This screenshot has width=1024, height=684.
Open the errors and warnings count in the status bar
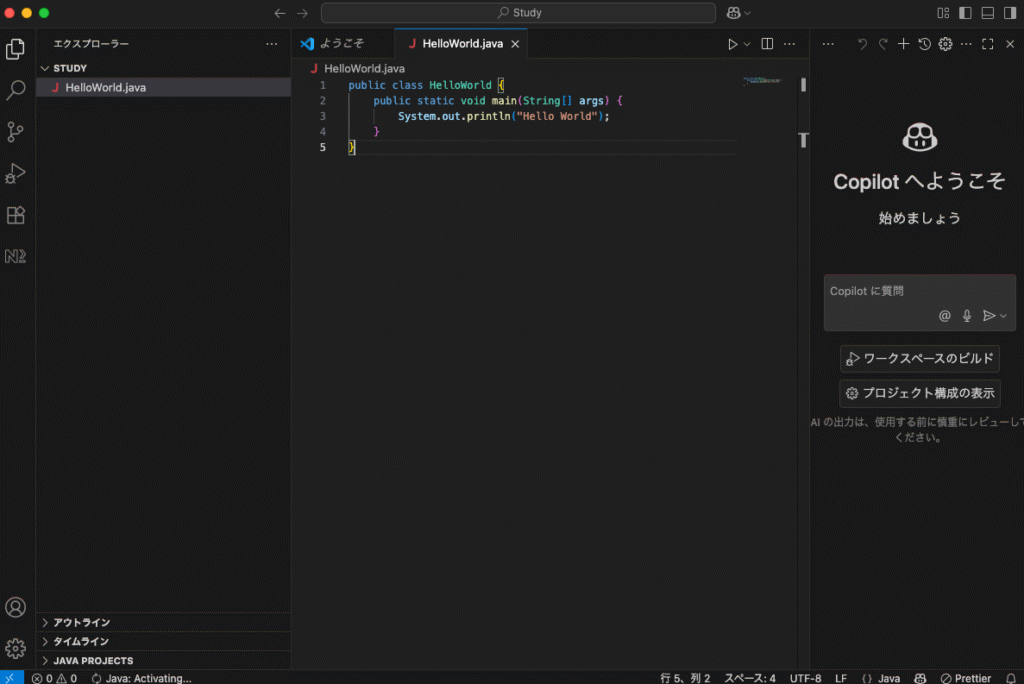click(x=54, y=678)
